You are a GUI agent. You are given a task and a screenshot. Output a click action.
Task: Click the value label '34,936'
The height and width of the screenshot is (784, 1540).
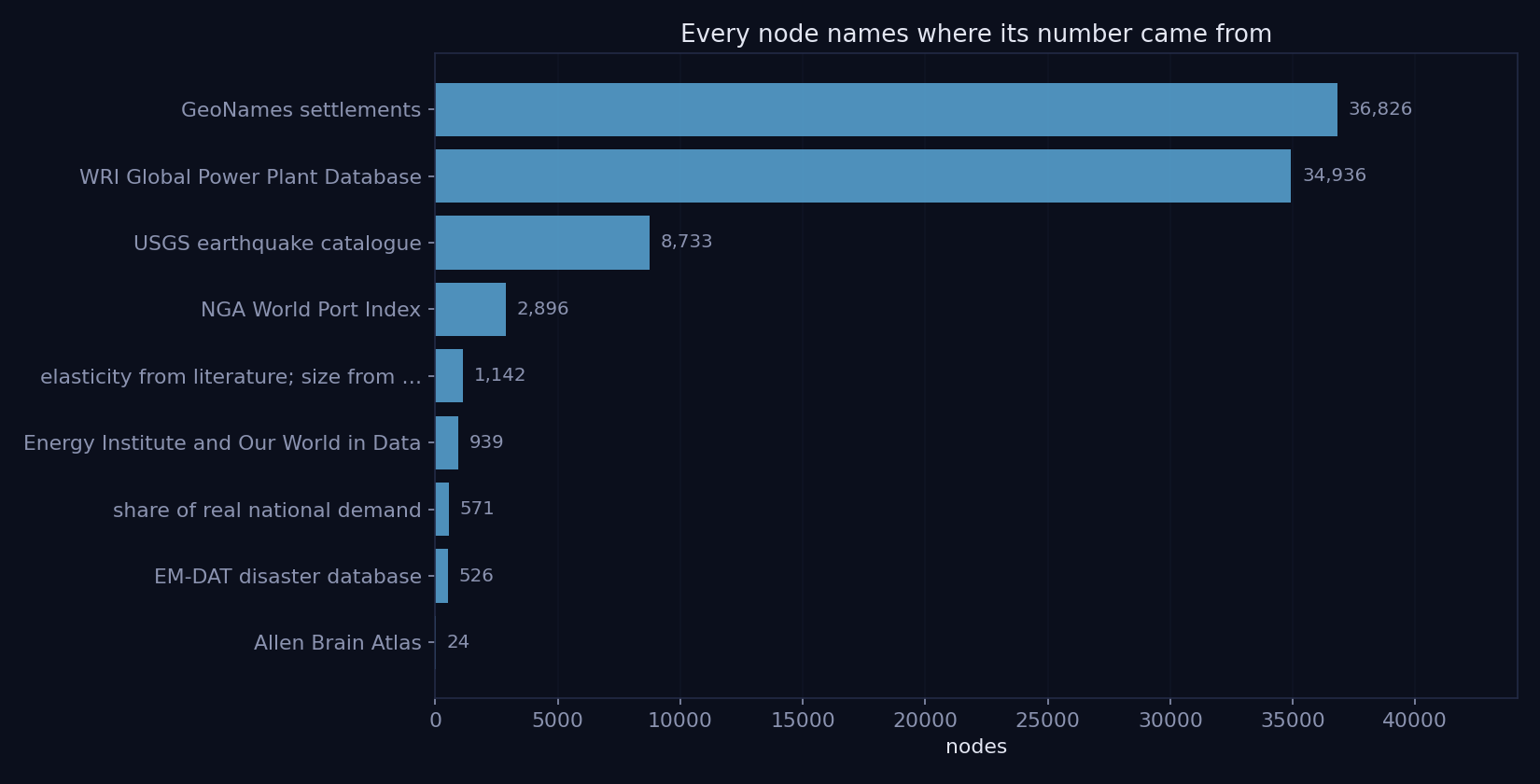coord(1335,175)
